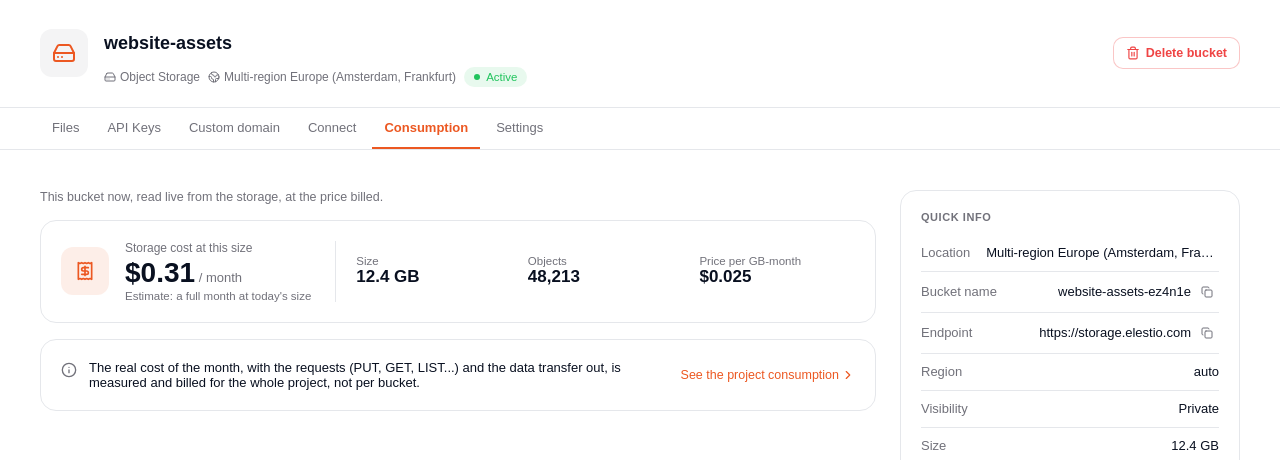Click the https://storage.elestio.com endpoint text
This screenshot has width=1280, height=460.
(x=1115, y=333)
